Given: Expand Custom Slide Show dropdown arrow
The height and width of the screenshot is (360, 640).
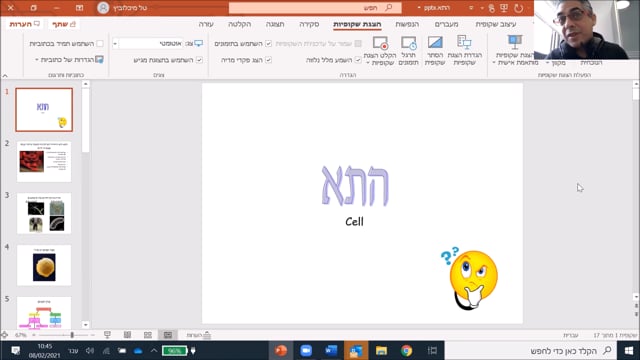Looking at the screenshot, I should coord(494,63).
